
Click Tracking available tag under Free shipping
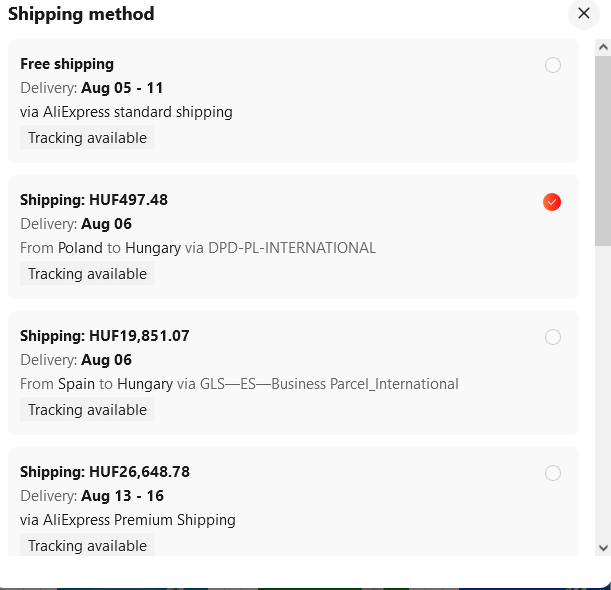point(87,138)
